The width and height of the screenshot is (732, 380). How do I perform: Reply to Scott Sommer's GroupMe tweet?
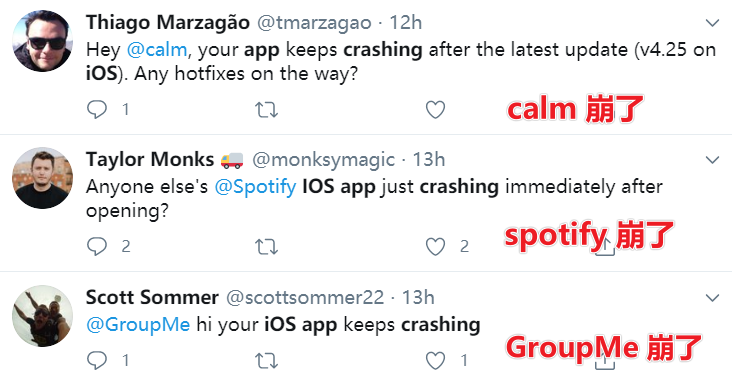pos(97,360)
